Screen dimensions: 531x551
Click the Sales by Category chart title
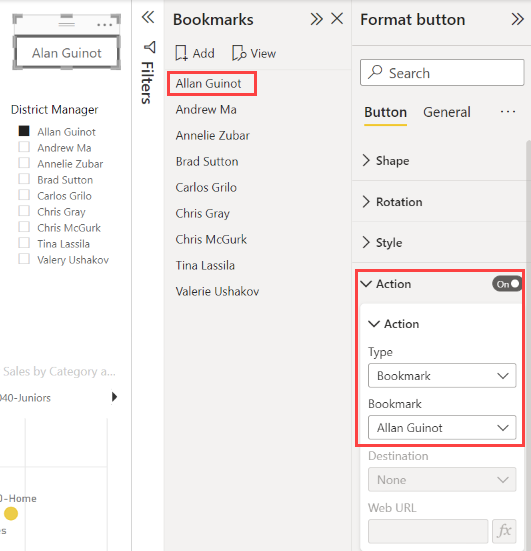(x=59, y=371)
